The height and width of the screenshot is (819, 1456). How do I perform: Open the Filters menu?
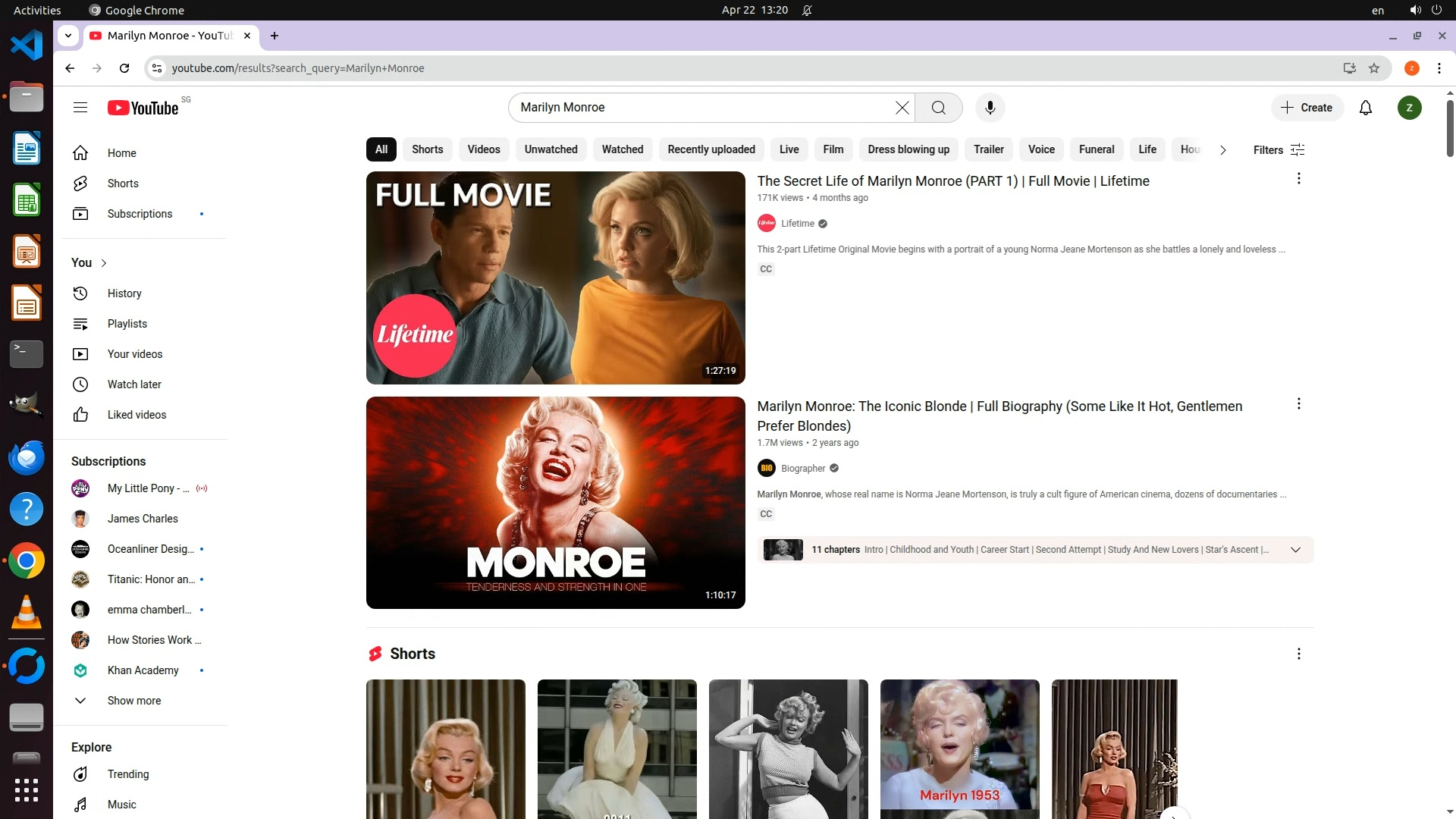pyautogui.click(x=1279, y=150)
